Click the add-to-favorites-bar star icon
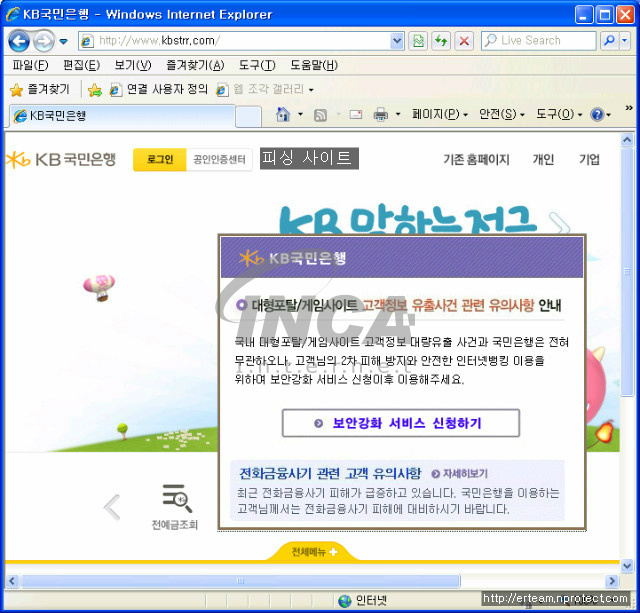This screenshot has width=640, height=613. pyautogui.click(x=95, y=90)
